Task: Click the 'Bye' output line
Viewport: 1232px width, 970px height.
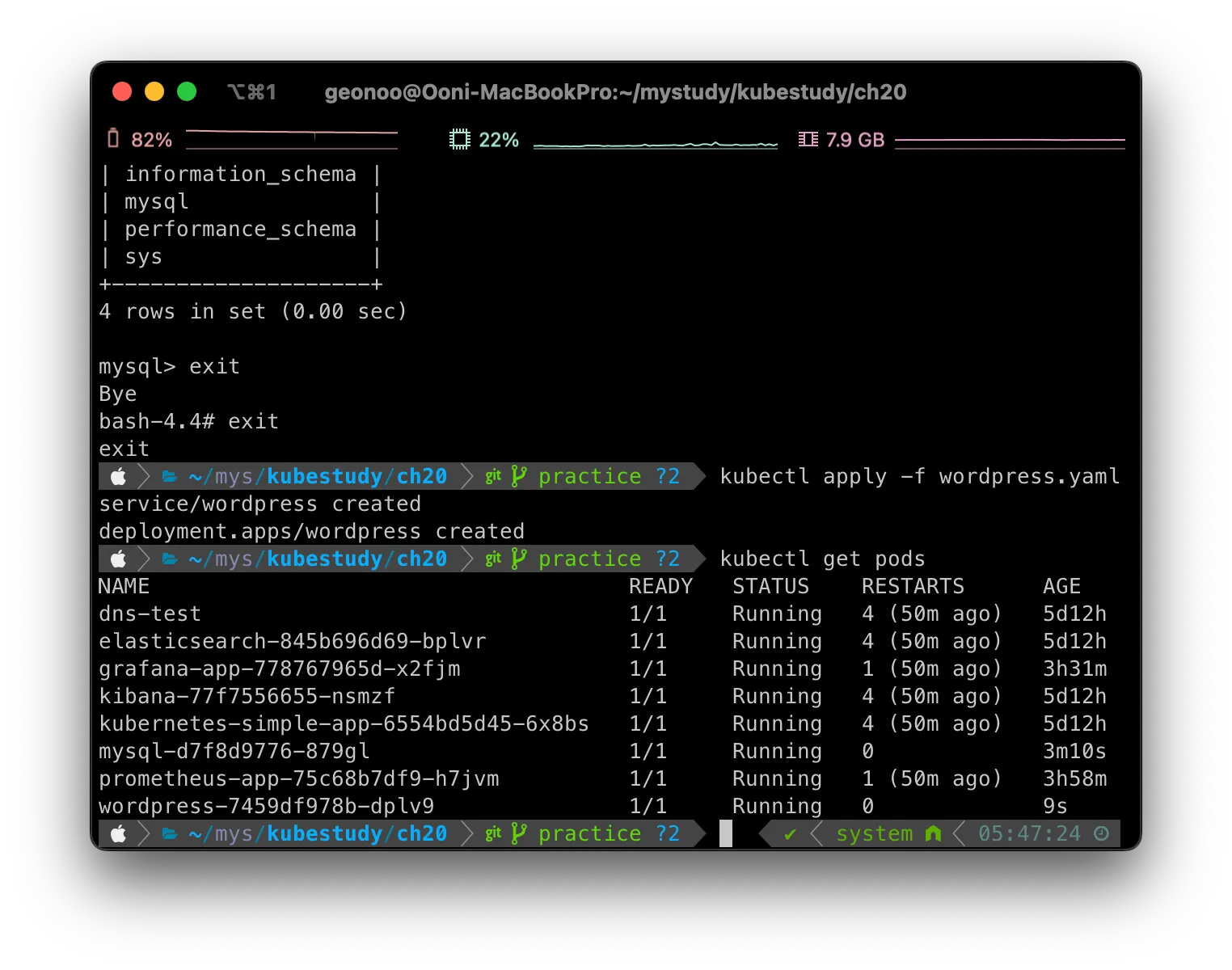Action: [x=118, y=394]
